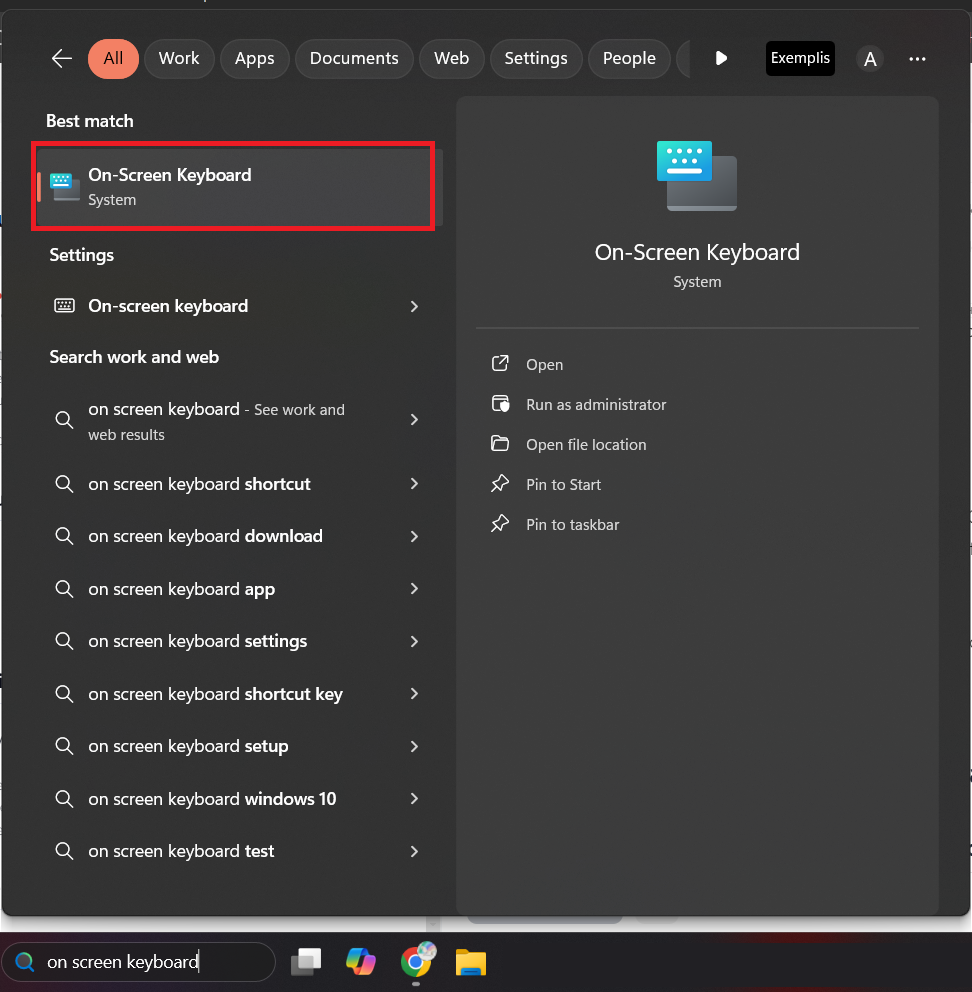Choose Pin to Start

click(563, 485)
